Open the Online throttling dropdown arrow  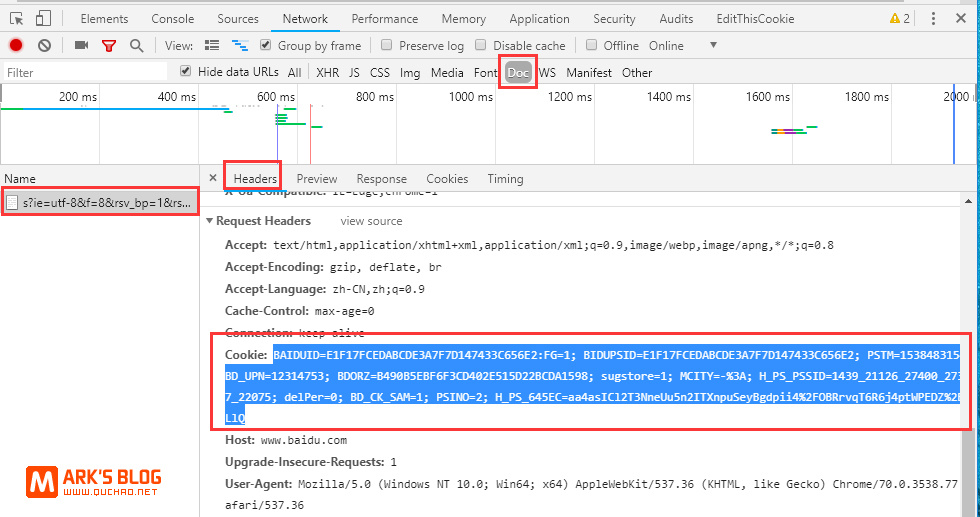[713, 45]
